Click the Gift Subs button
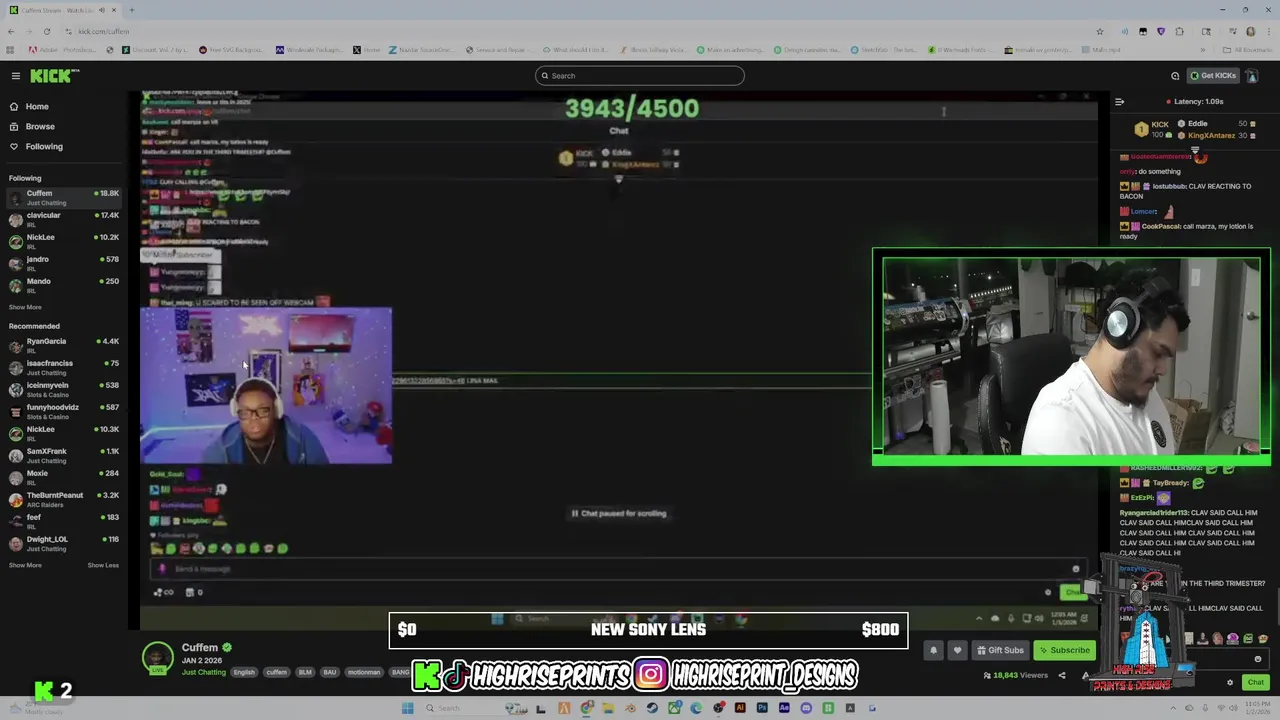Image resolution: width=1280 pixels, height=720 pixels. click(1000, 650)
